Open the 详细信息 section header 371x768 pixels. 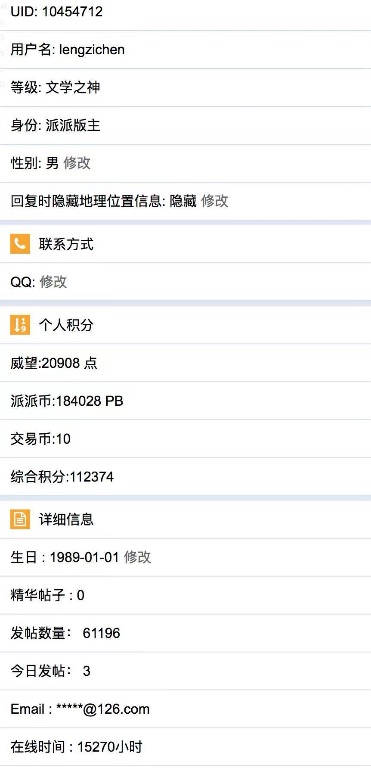[185, 519]
